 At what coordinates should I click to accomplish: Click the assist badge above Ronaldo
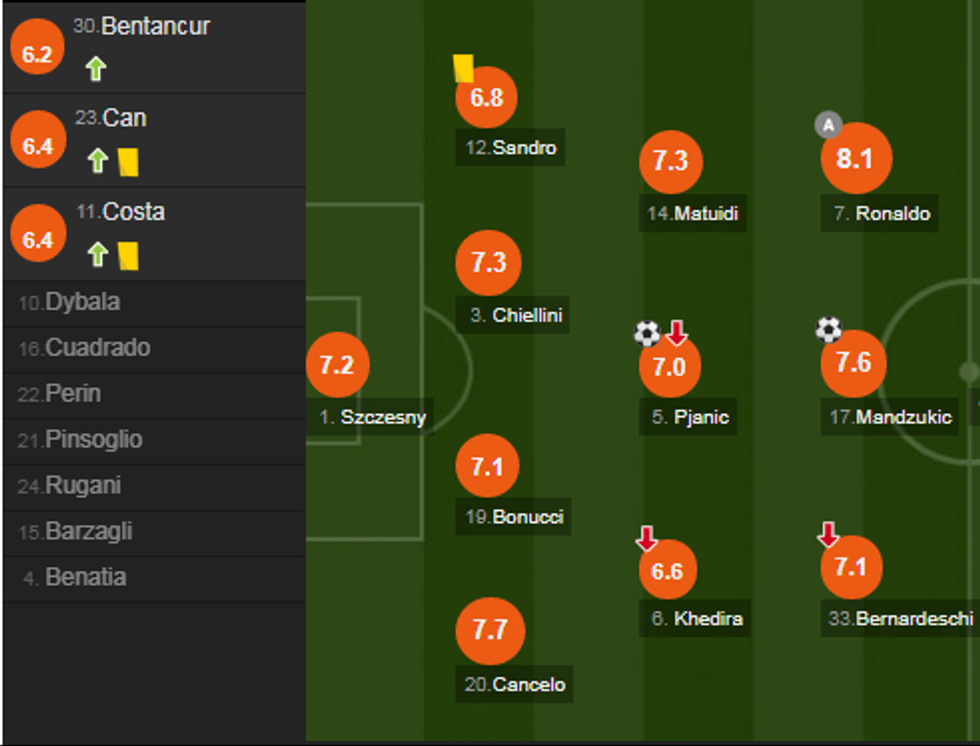[827, 125]
